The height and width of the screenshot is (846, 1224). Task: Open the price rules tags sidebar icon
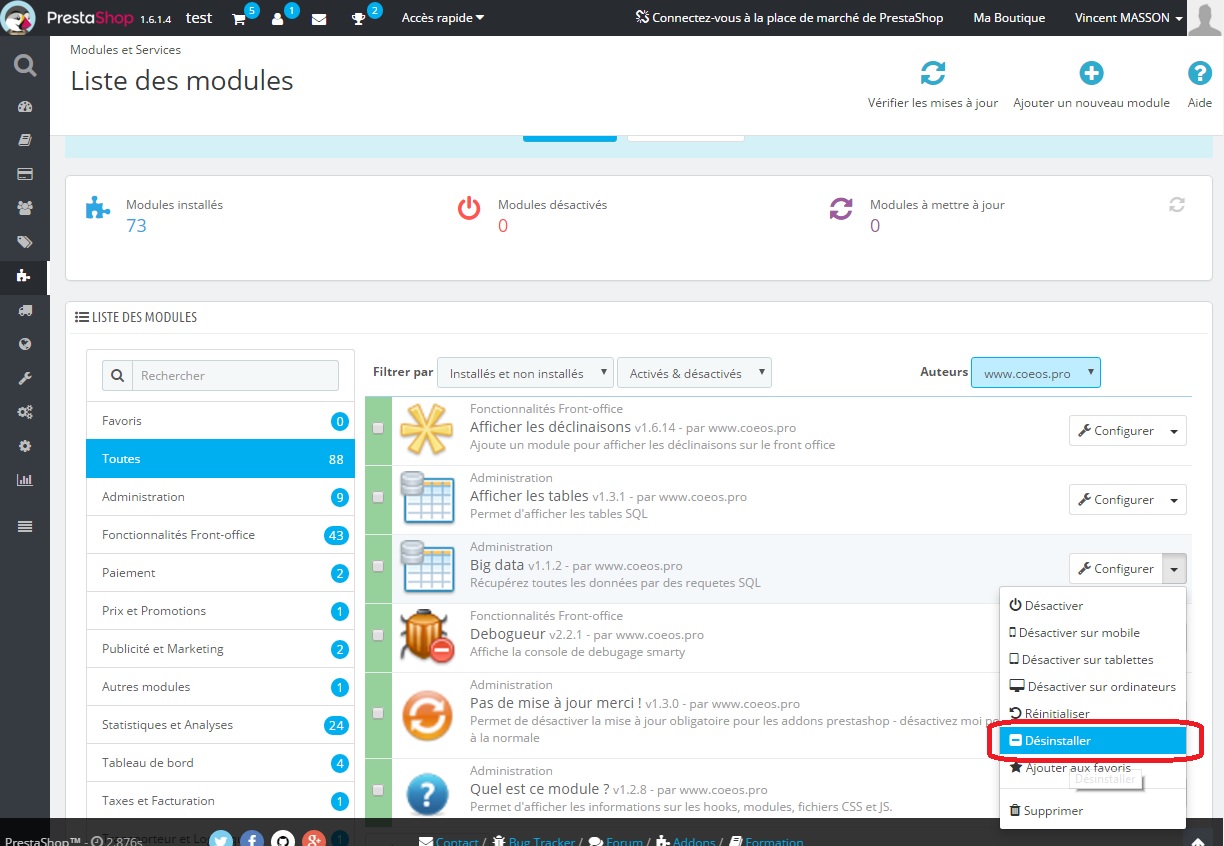pyautogui.click(x=25, y=242)
